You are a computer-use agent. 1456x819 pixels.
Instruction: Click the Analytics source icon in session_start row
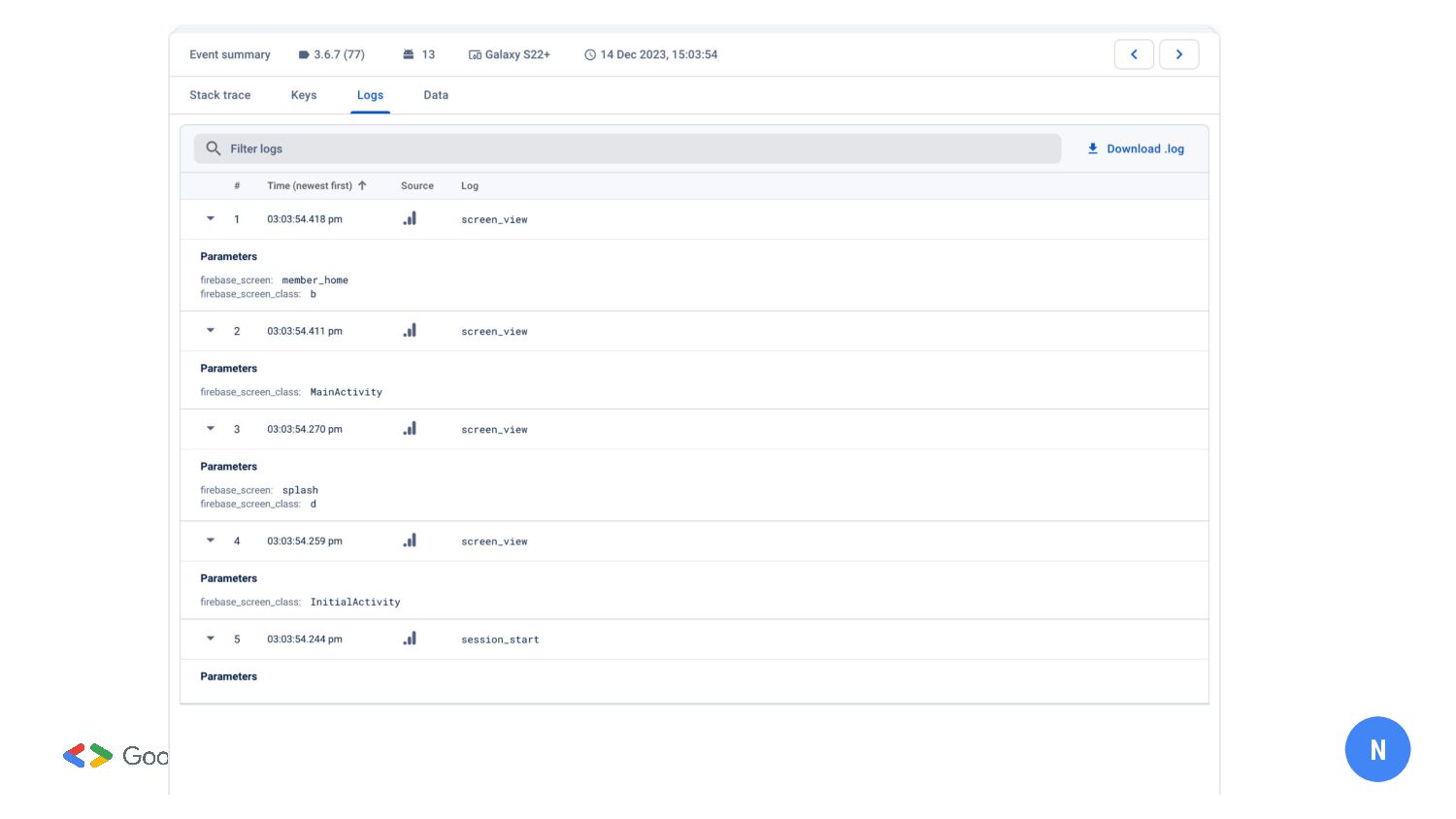click(410, 638)
